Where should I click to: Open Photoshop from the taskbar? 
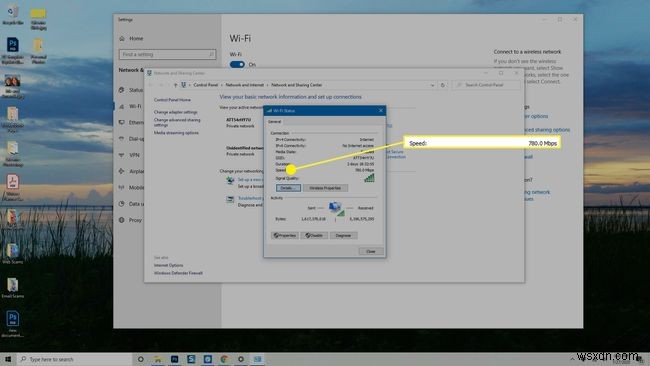pos(175,359)
